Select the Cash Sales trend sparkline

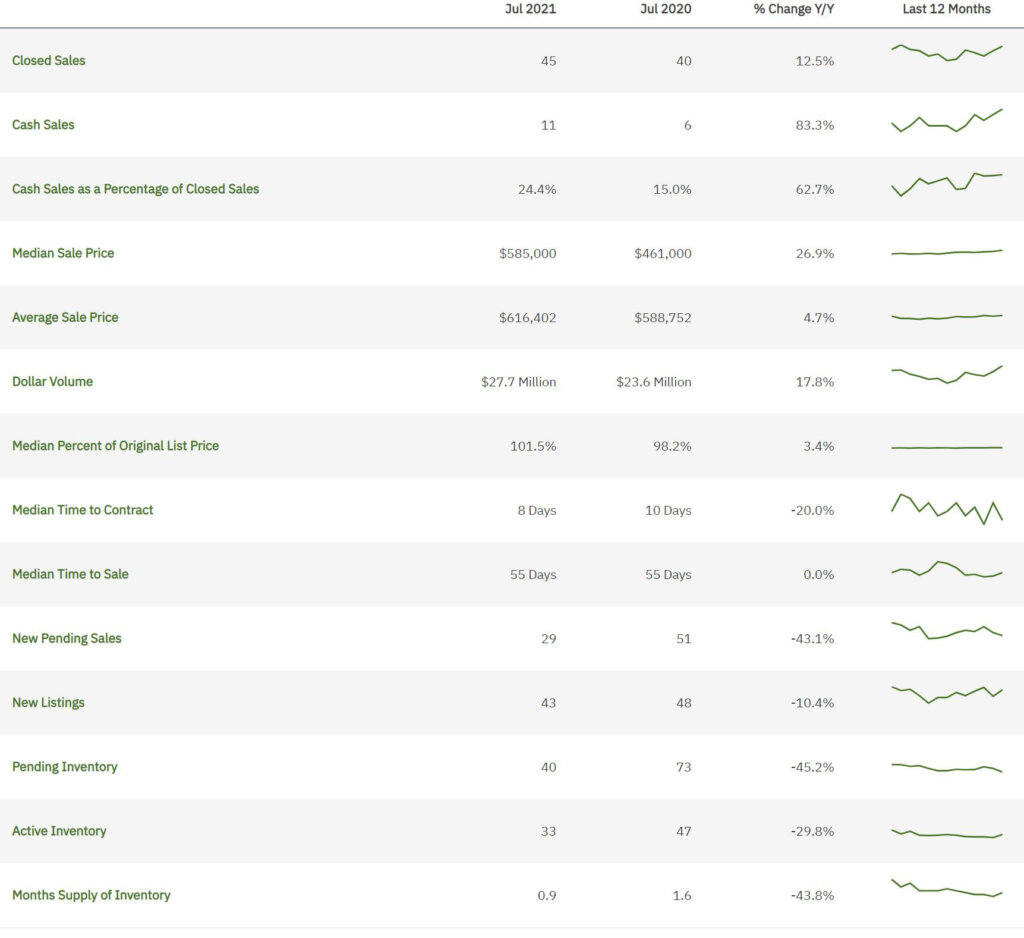[x=946, y=121]
